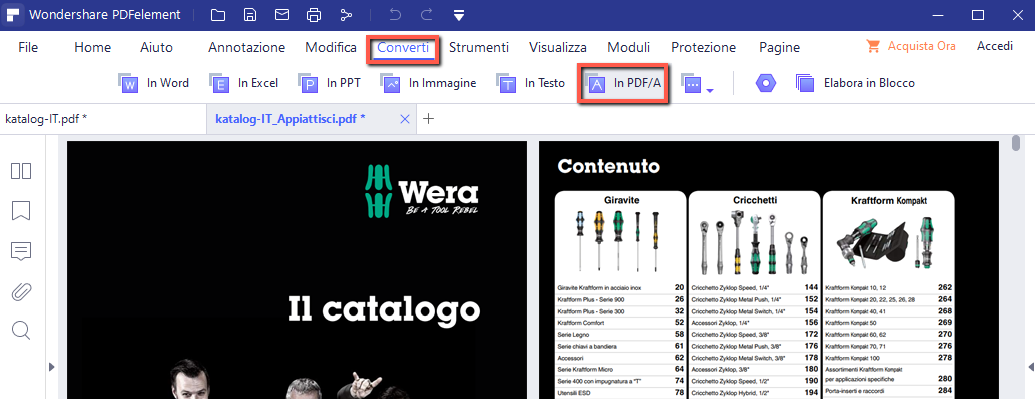Switch to katalog-IT.pdf tab
This screenshot has height=399, width=1035.
[x=46, y=119]
